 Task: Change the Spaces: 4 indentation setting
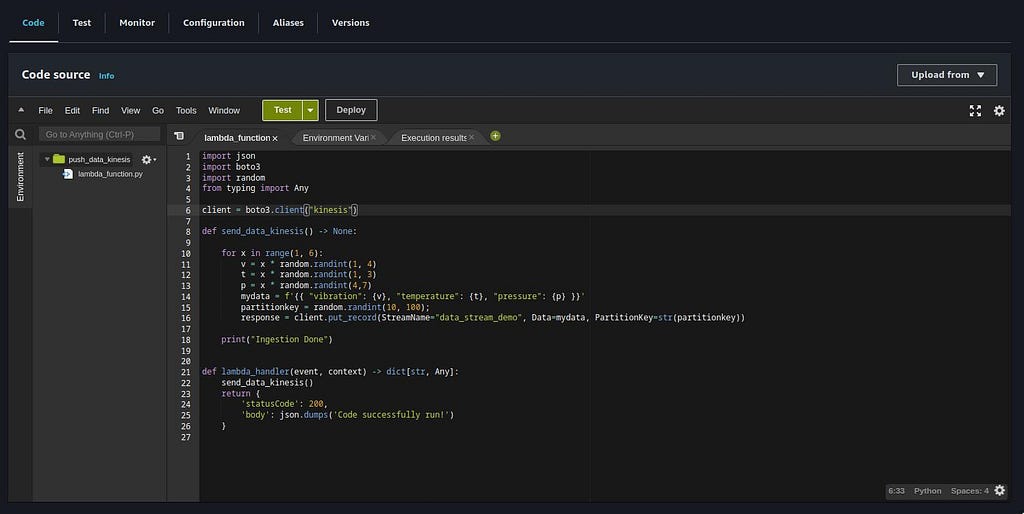[x=969, y=491]
